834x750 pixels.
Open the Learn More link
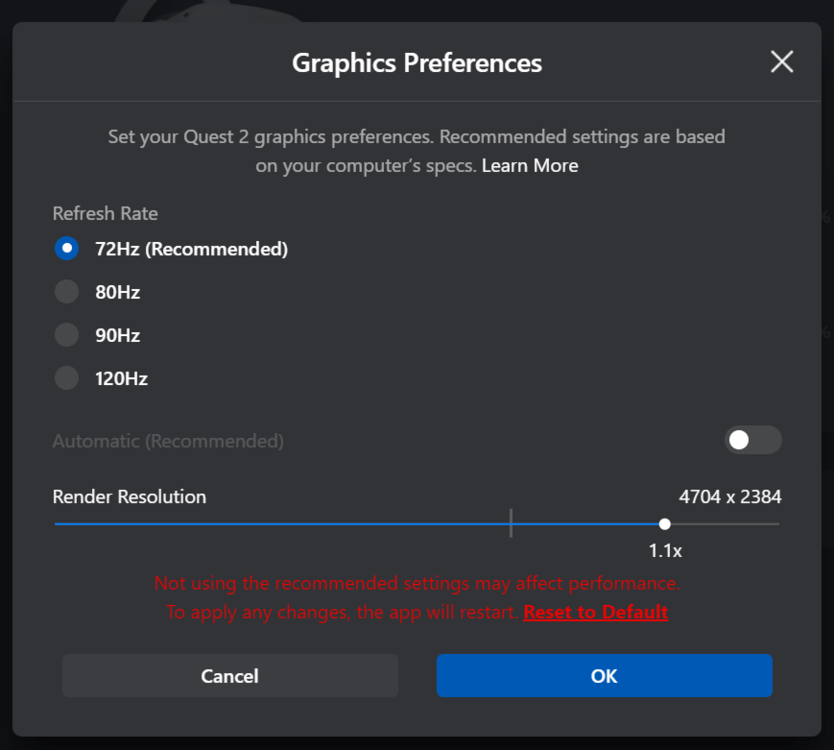[530, 165]
